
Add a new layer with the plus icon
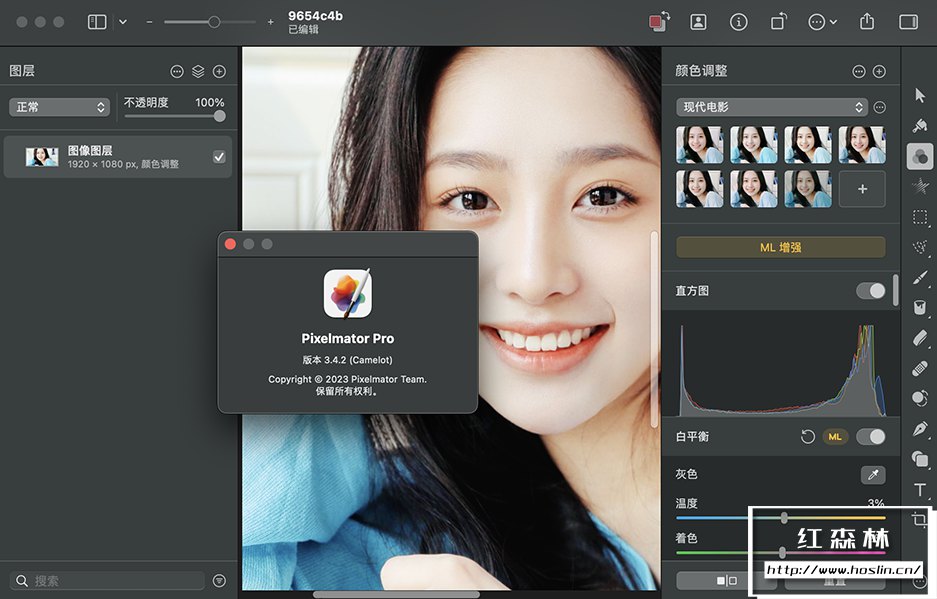point(219,71)
